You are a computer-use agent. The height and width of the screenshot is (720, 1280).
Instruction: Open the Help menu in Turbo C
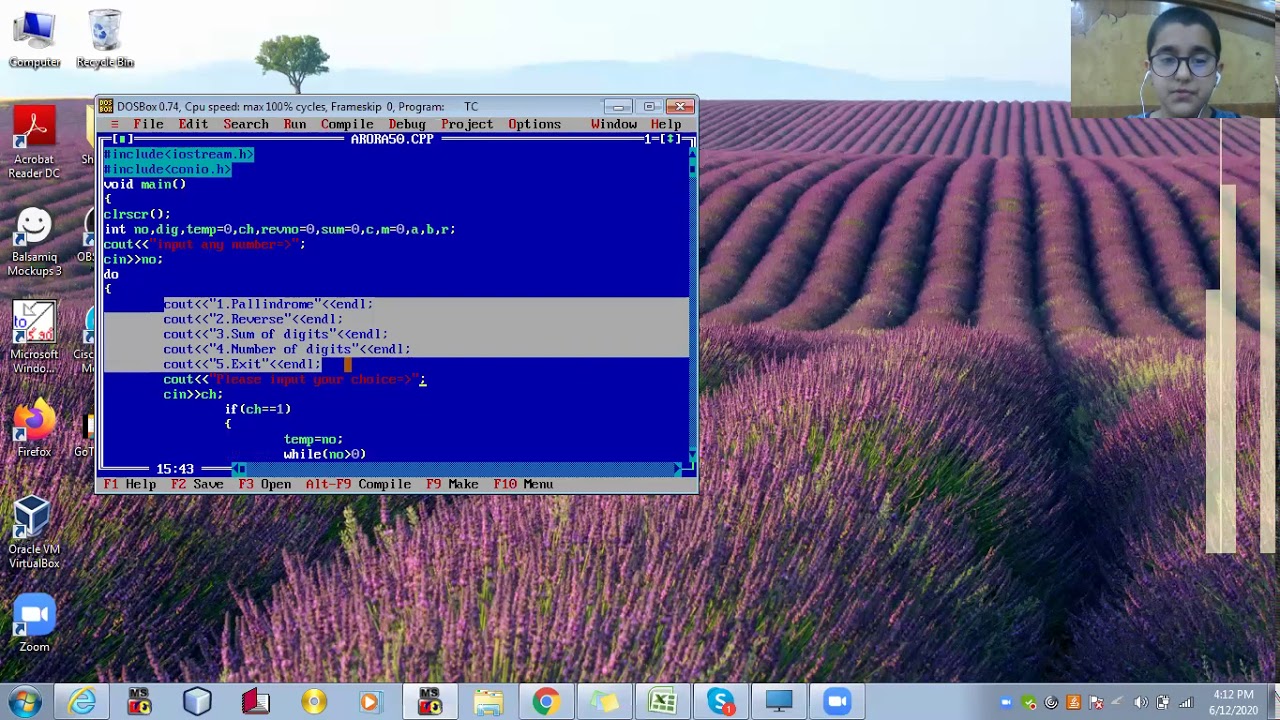point(666,124)
